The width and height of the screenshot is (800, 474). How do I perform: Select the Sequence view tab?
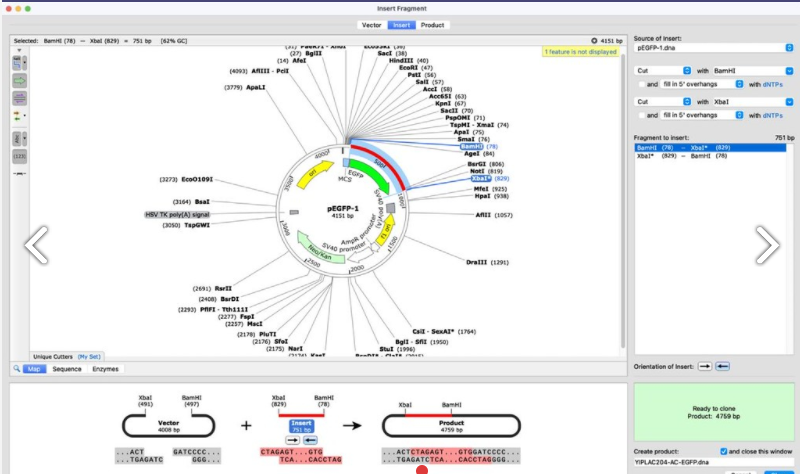click(67, 369)
